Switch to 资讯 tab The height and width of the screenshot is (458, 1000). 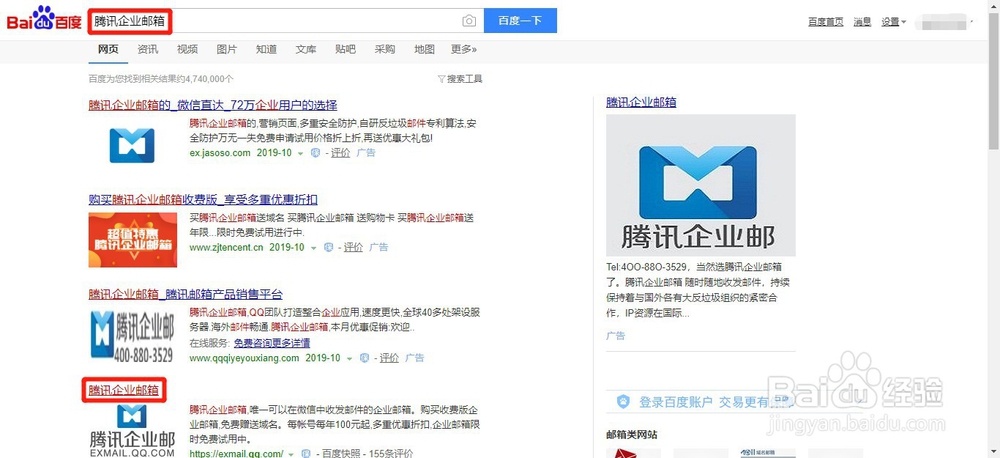click(x=147, y=49)
